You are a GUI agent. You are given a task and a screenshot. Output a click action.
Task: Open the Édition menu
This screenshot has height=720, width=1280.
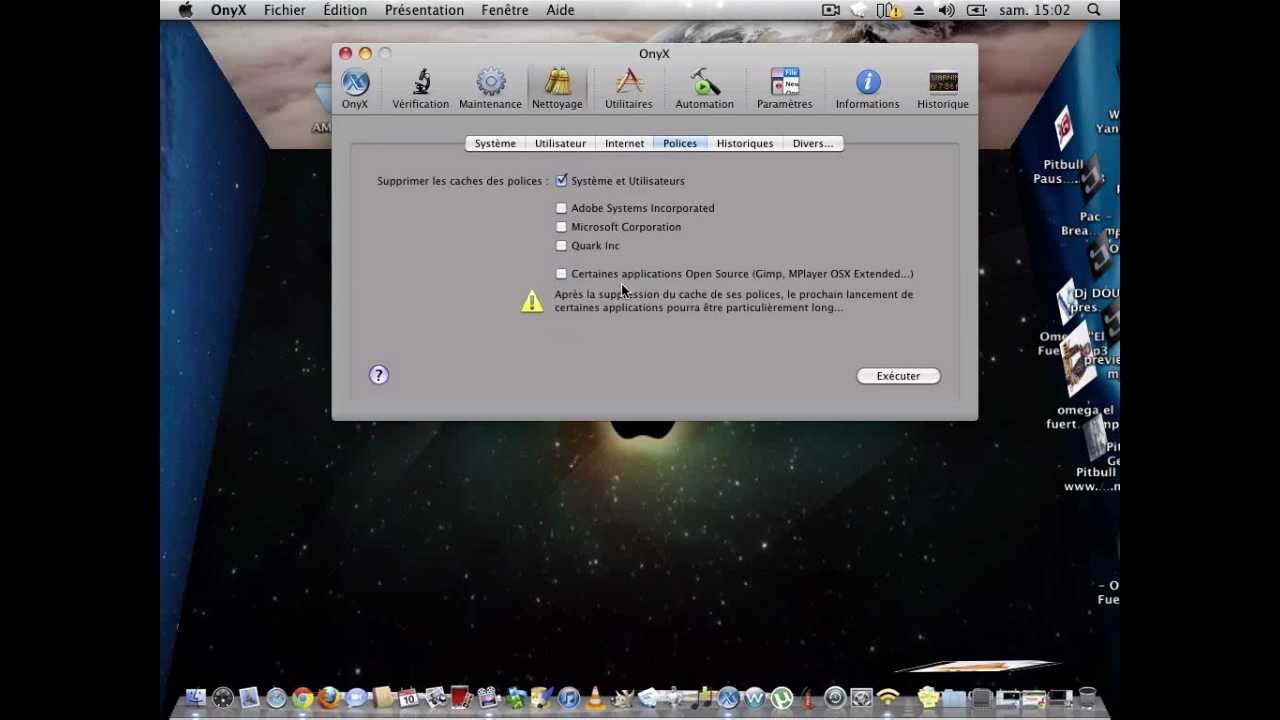345,10
